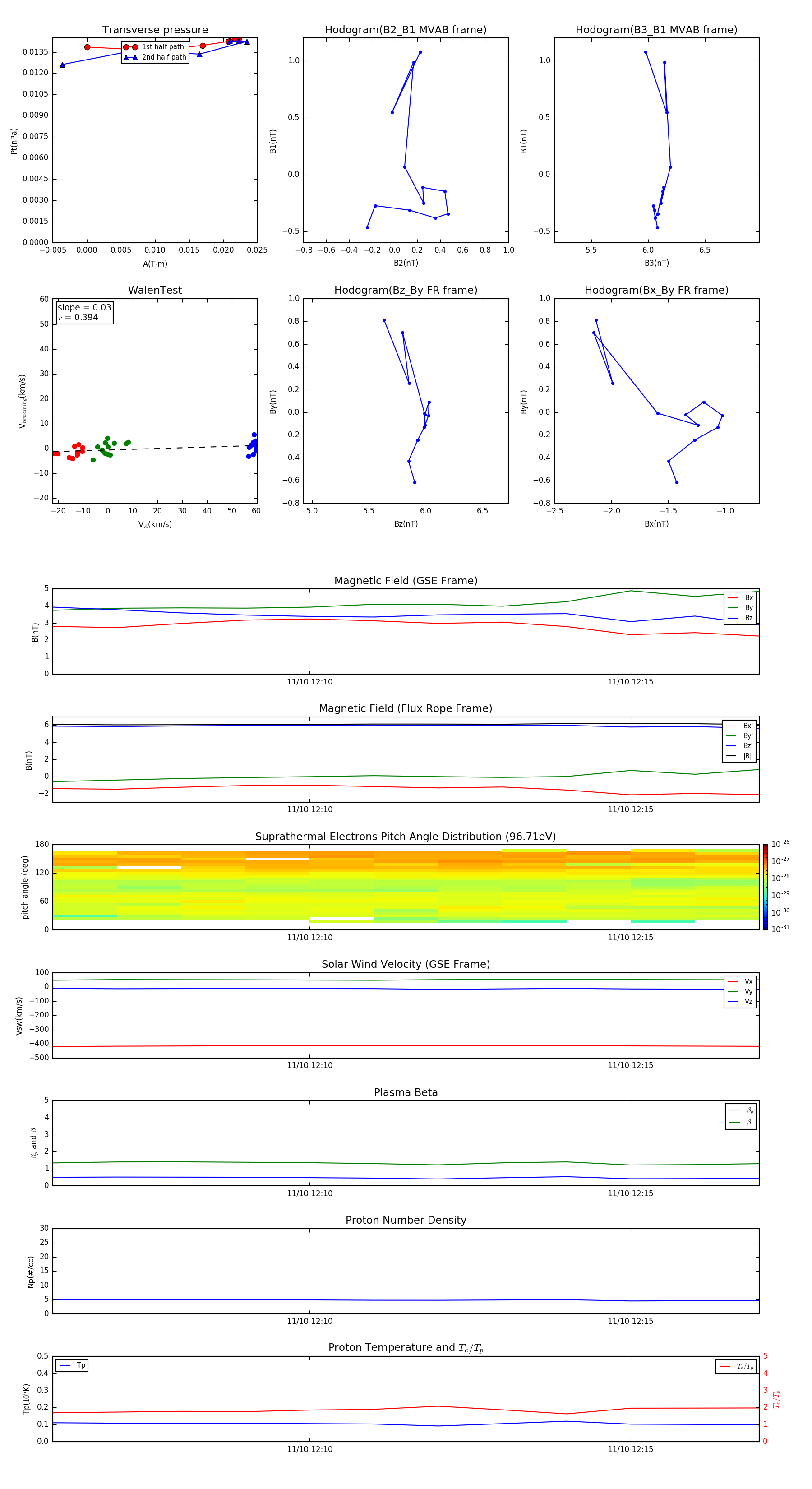Click the 'Hodogram(Bx_By FR frame)' title
This screenshot has width=812, height=1489.
[656, 290]
